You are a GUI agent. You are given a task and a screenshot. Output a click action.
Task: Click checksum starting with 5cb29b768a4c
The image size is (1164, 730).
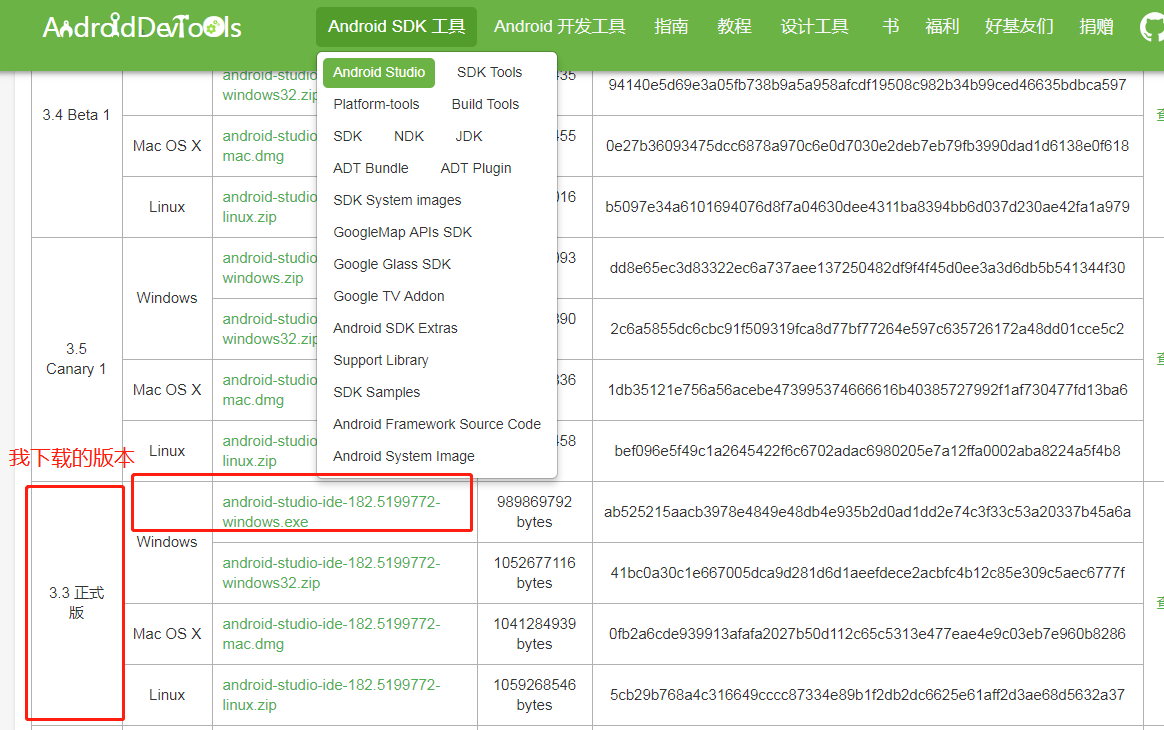867,694
